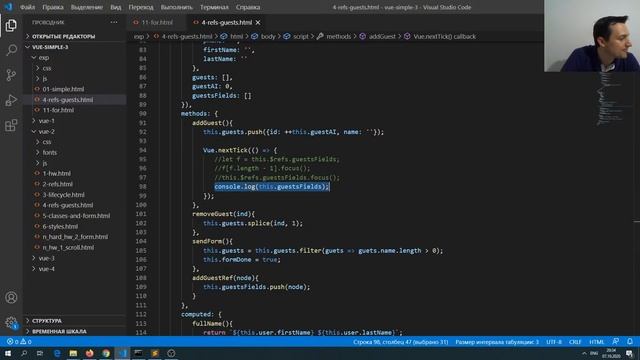Switch to the 4-refs-guests.html tab
Screen dimensions: 640x360
(227, 22)
